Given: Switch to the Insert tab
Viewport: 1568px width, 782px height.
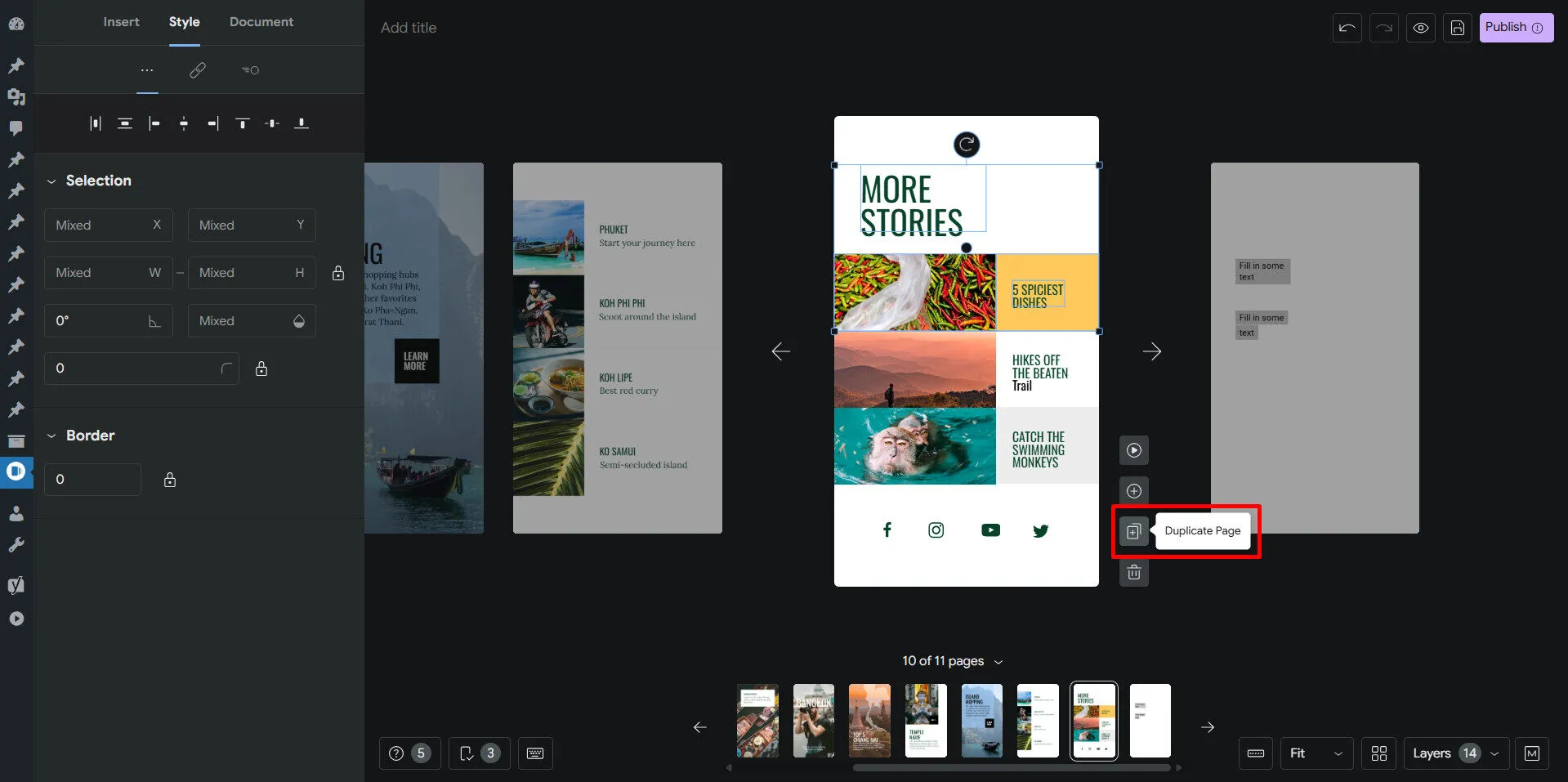Looking at the screenshot, I should [x=121, y=22].
